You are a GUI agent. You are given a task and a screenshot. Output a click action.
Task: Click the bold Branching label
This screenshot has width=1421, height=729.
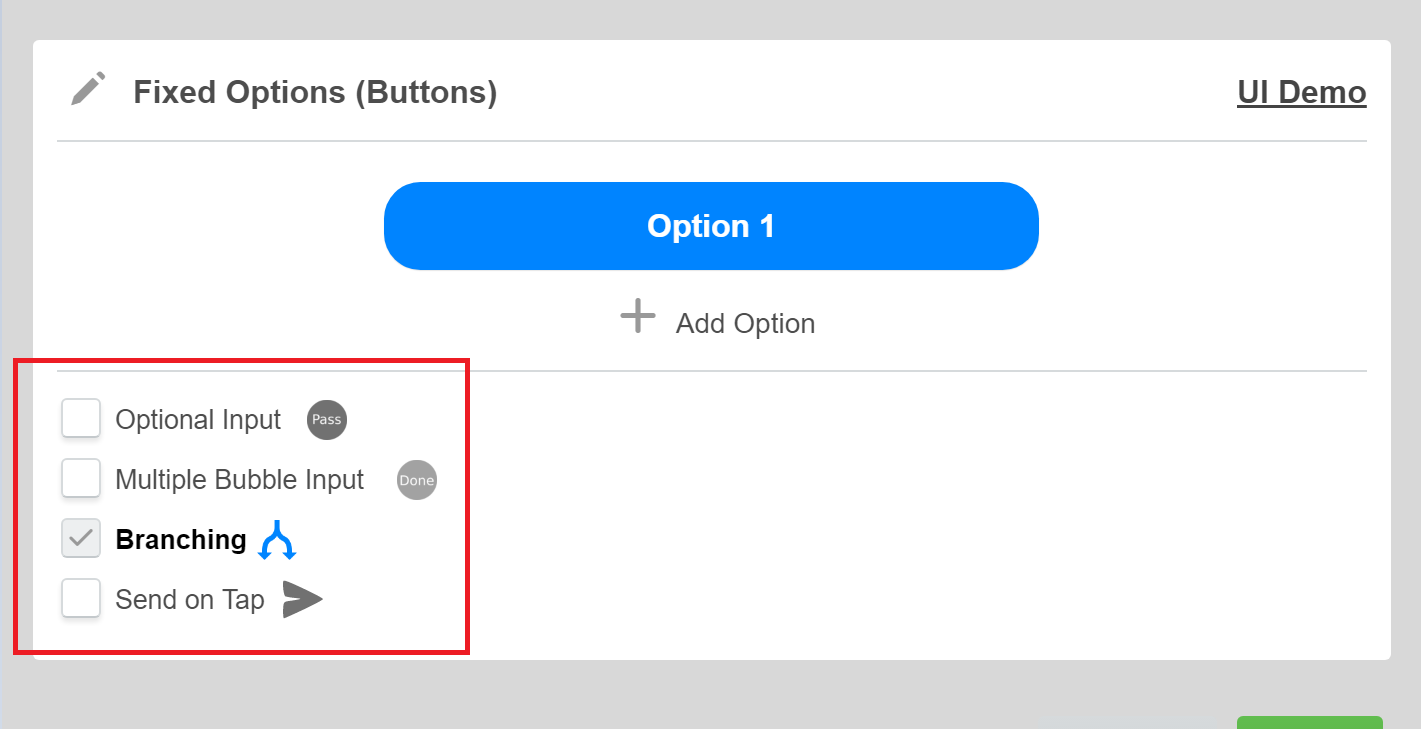[x=181, y=540]
